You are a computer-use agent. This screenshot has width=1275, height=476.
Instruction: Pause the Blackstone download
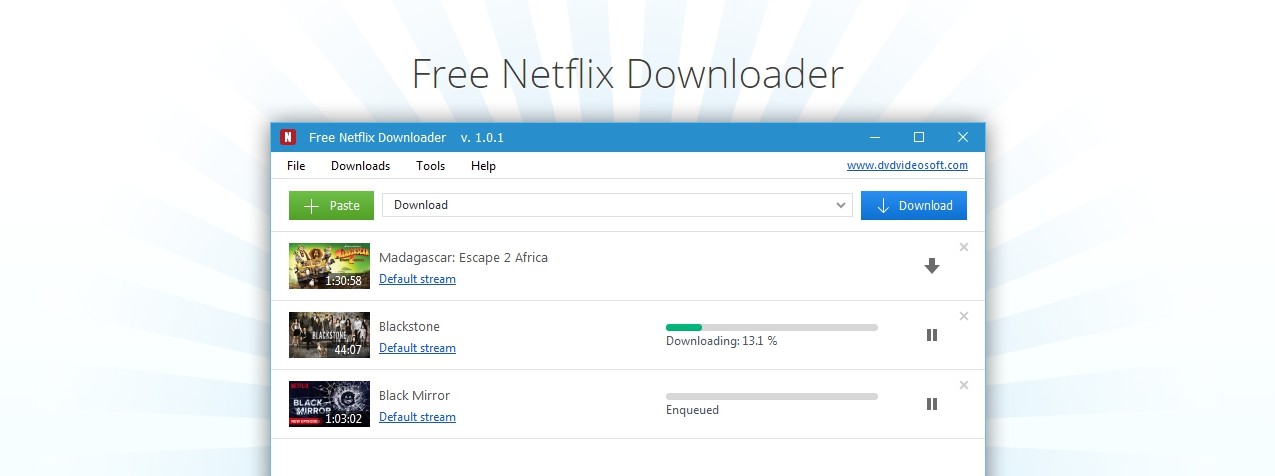[932, 335]
